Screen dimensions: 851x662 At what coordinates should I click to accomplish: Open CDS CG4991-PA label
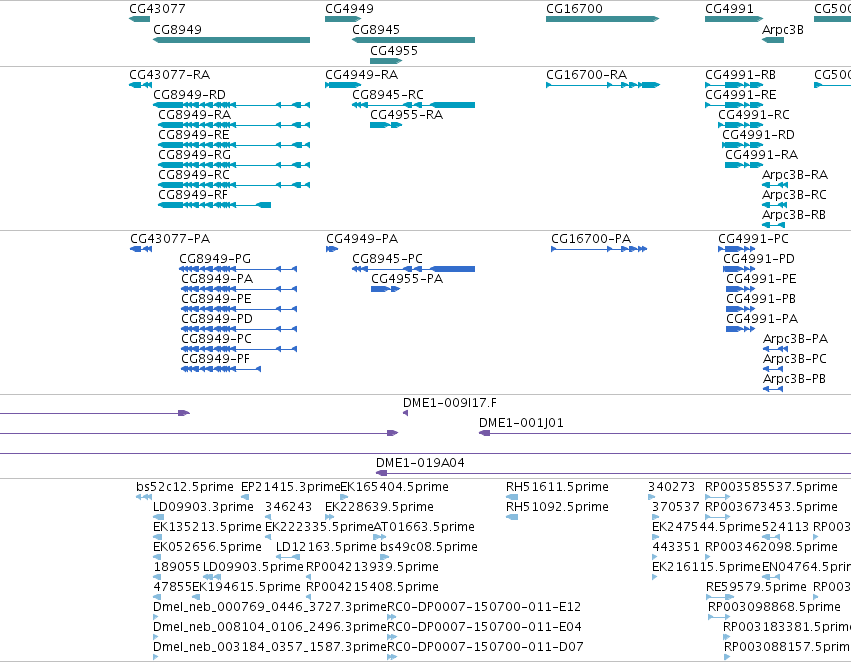point(762,320)
